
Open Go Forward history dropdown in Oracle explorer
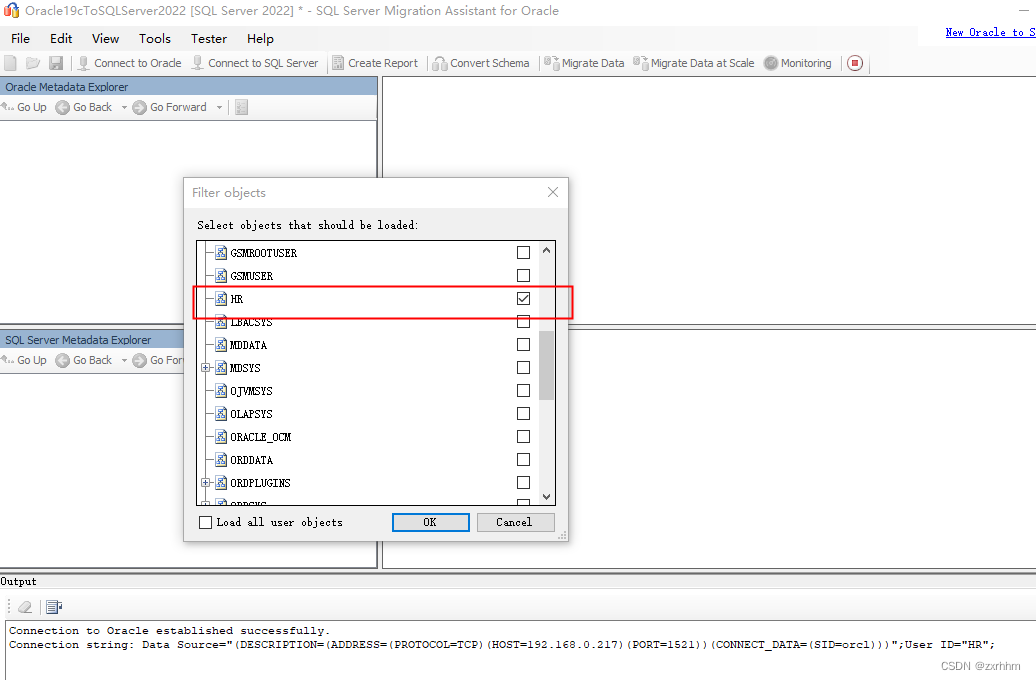point(219,107)
